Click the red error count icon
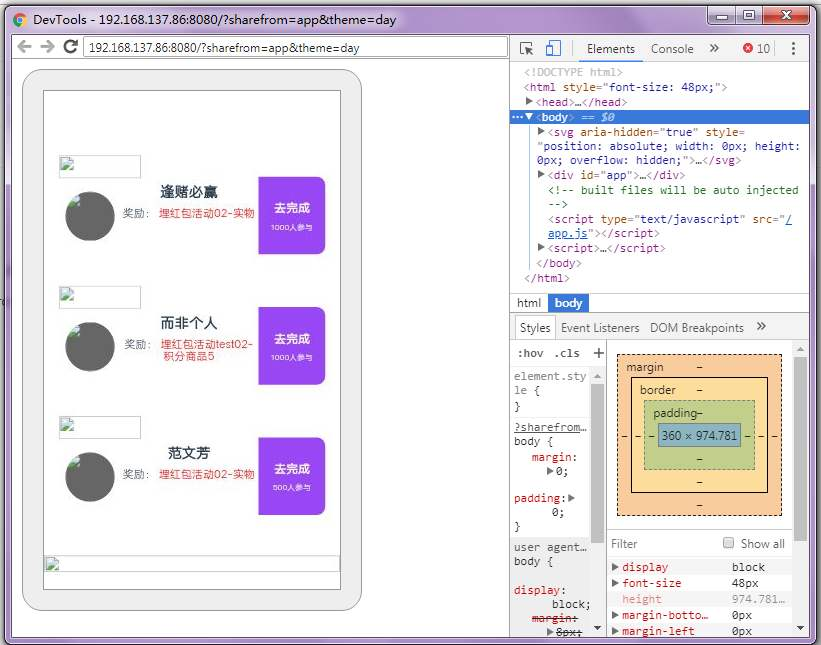Image resolution: width=821 pixels, height=645 pixels. tap(748, 48)
